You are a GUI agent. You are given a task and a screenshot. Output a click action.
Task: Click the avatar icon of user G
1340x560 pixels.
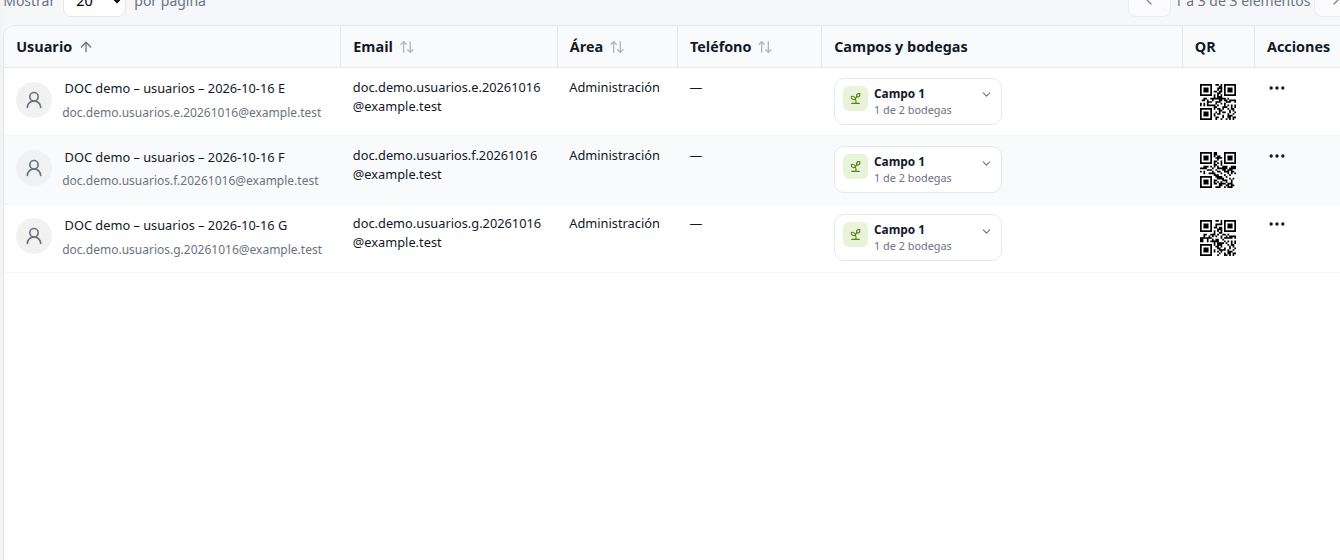(x=34, y=236)
